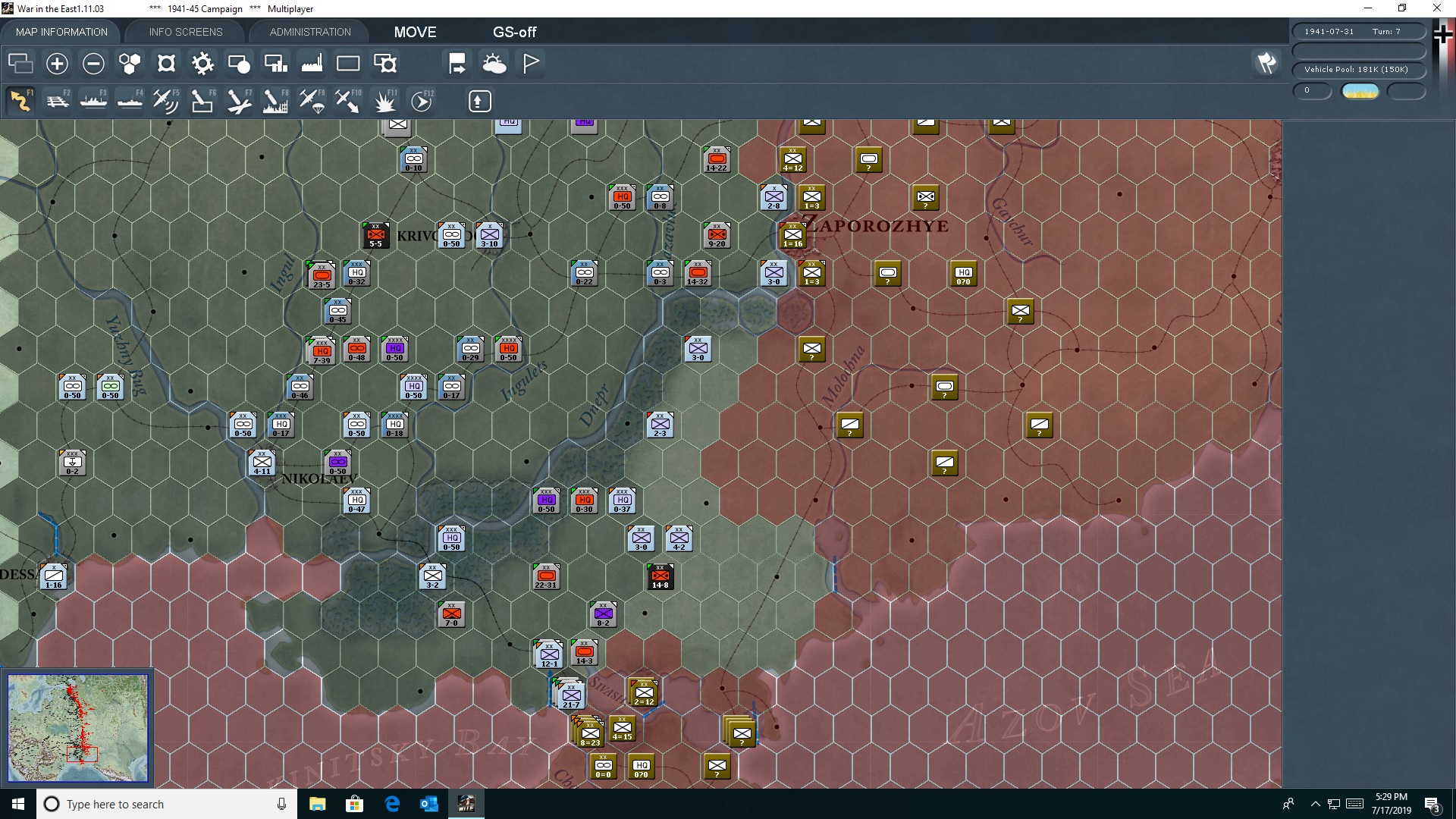The width and height of the screenshot is (1456, 819).
Task: Click the mini-map overview thumbnail
Action: coord(77,728)
